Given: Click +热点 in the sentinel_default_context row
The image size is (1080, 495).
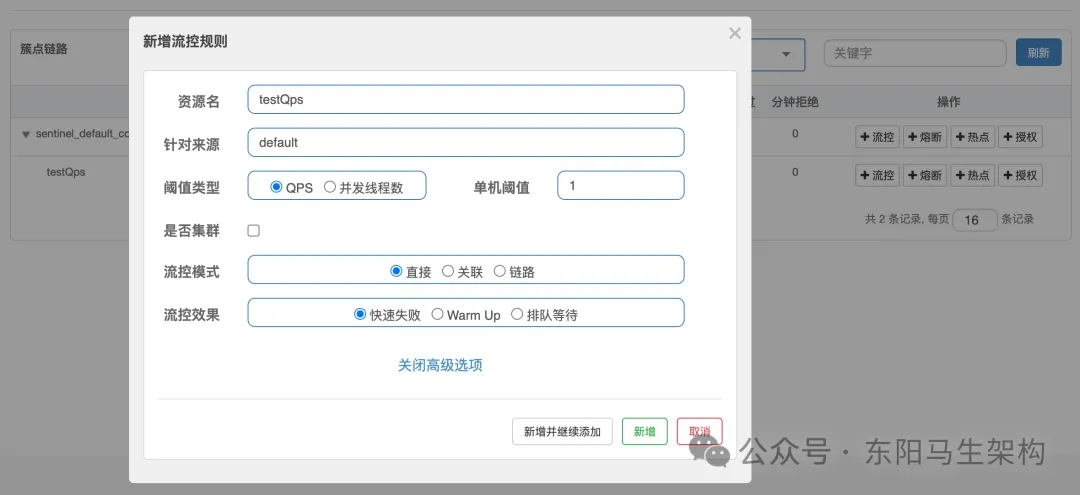Looking at the screenshot, I should [x=973, y=137].
